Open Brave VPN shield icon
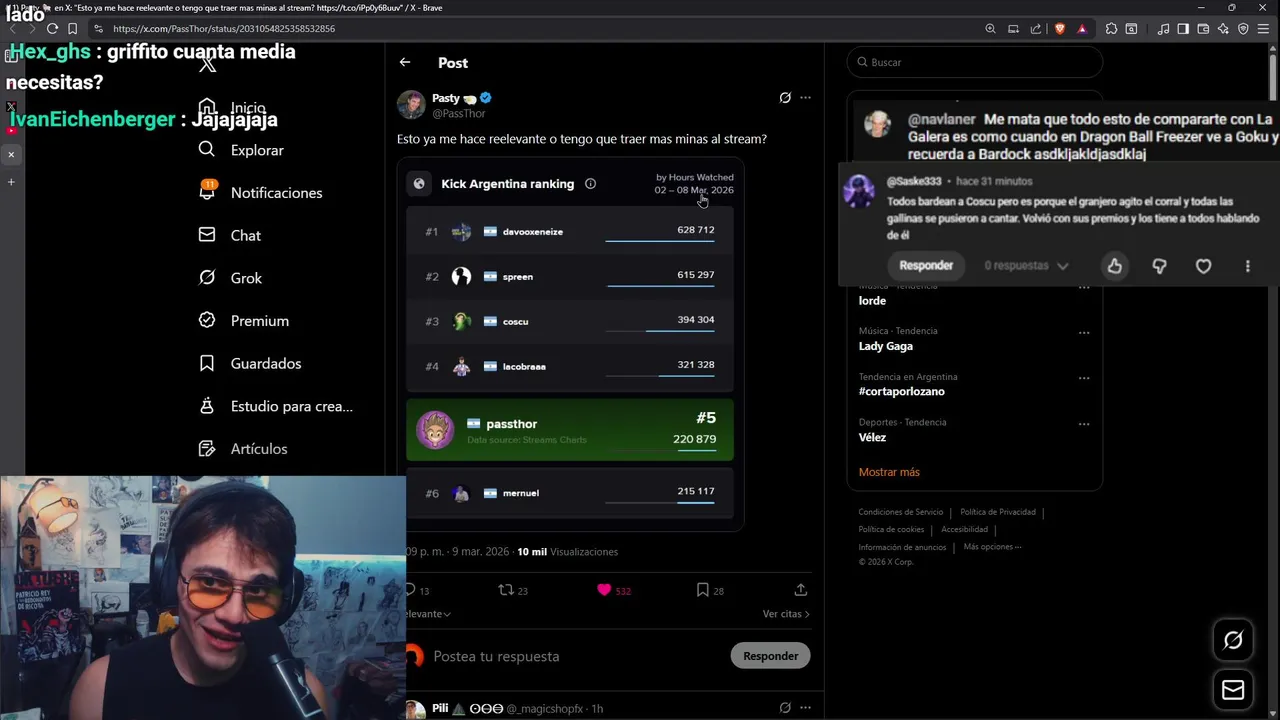Screen dimensions: 1280x720 [x=1243, y=29]
